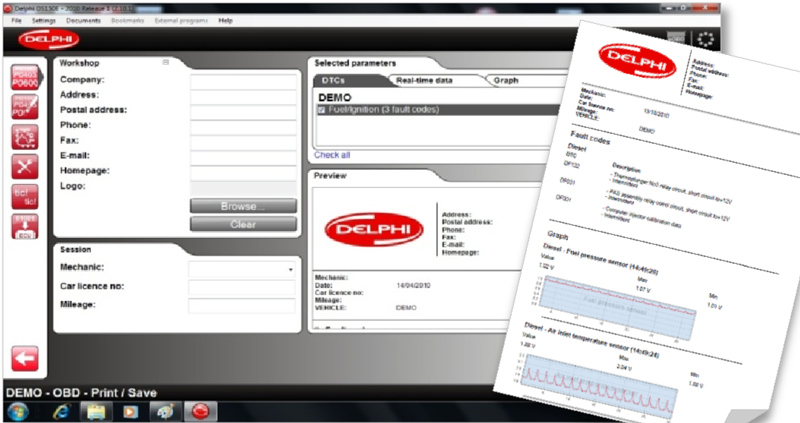Viewport: 800px width, 423px height.
Task: Click the E-mail input field
Action: [x=243, y=158]
